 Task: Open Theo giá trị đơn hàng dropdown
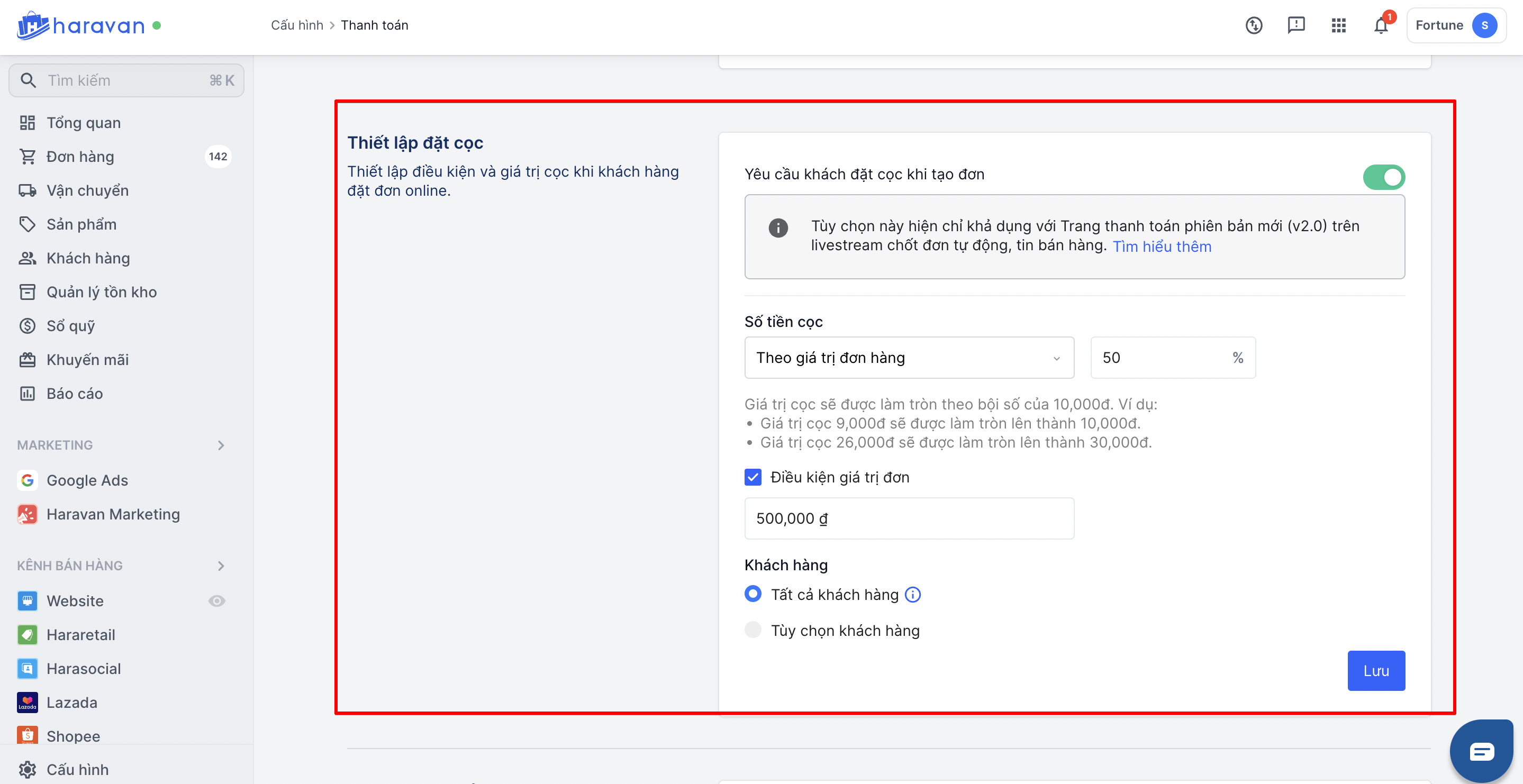909,358
